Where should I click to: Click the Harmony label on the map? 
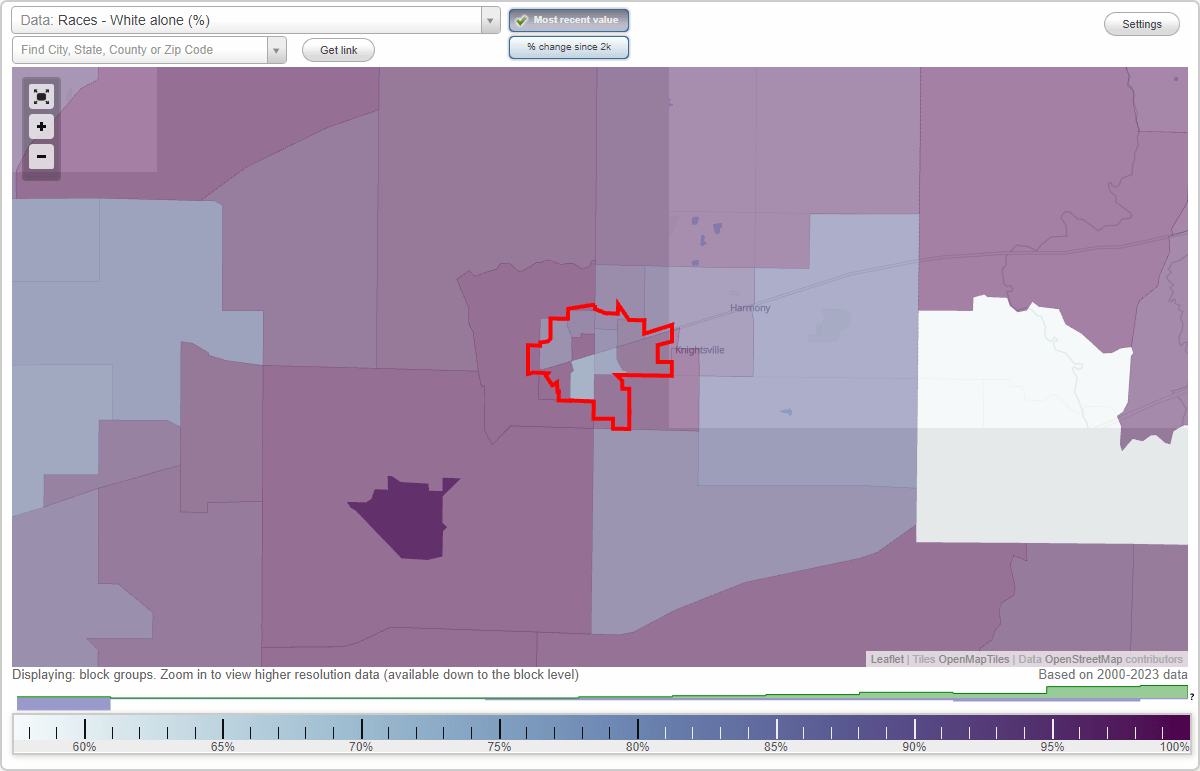(748, 307)
